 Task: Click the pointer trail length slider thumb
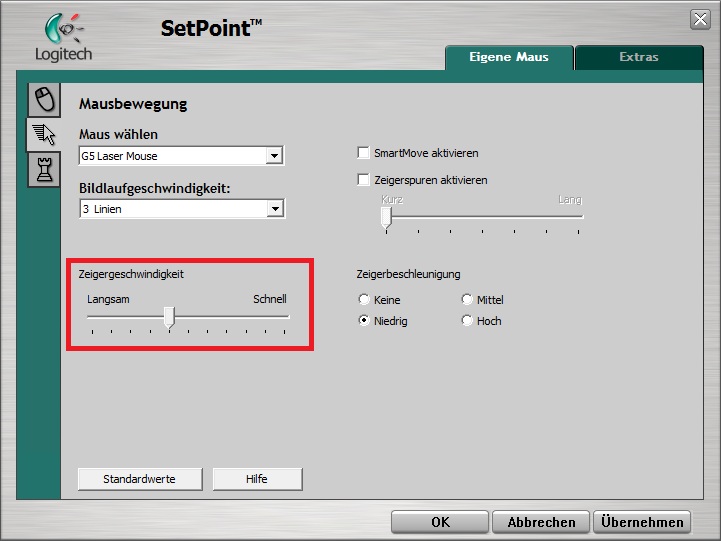386,217
